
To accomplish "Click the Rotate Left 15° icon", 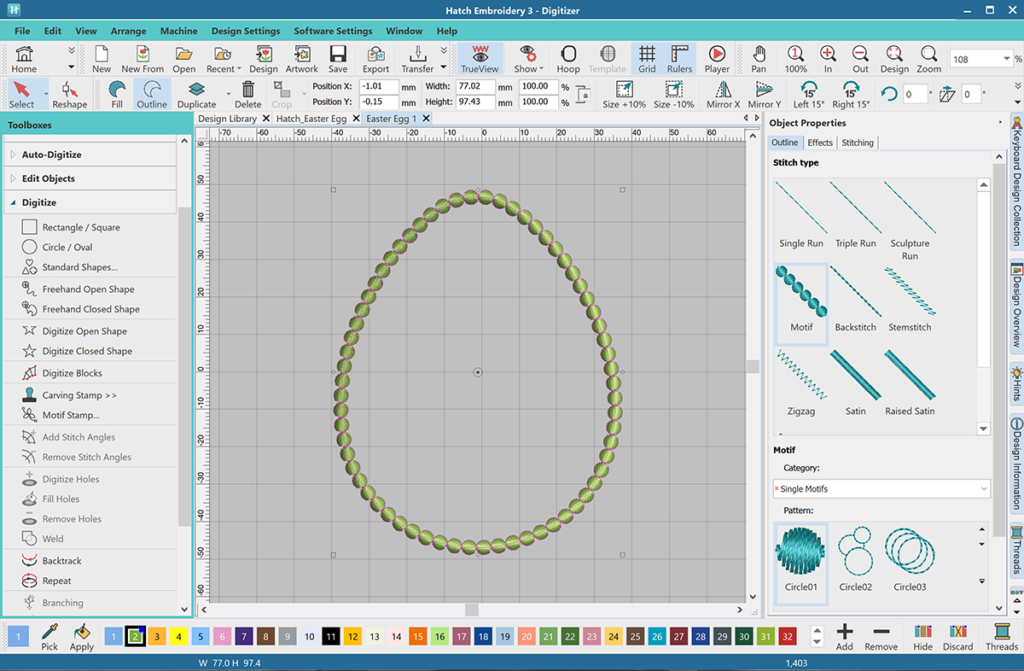I will [x=808, y=94].
